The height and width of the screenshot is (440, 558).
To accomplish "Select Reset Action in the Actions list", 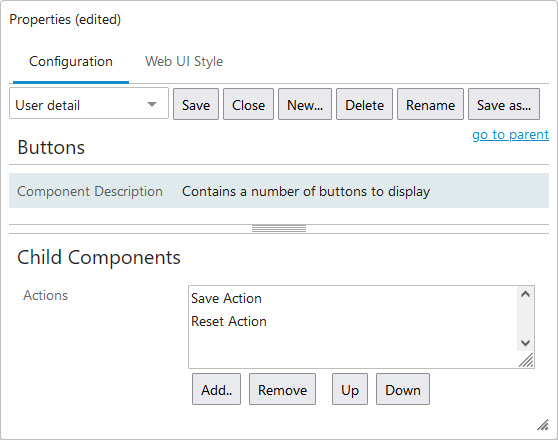I will point(229,321).
